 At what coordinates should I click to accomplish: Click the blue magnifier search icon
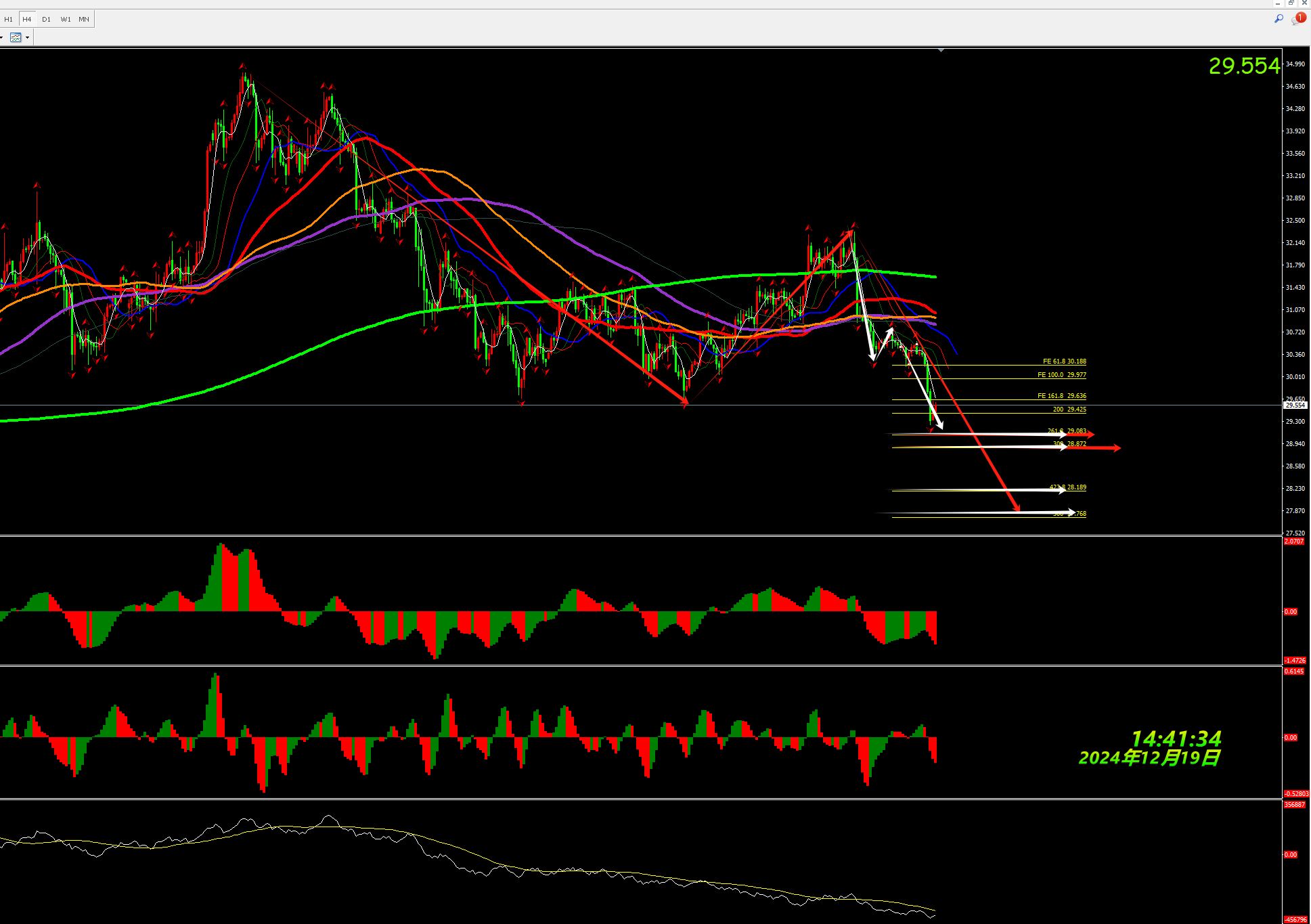pos(1279,19)
